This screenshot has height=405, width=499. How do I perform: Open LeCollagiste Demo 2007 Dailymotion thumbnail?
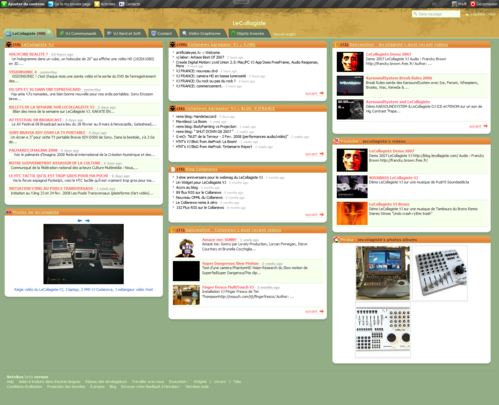coord(350,62)
